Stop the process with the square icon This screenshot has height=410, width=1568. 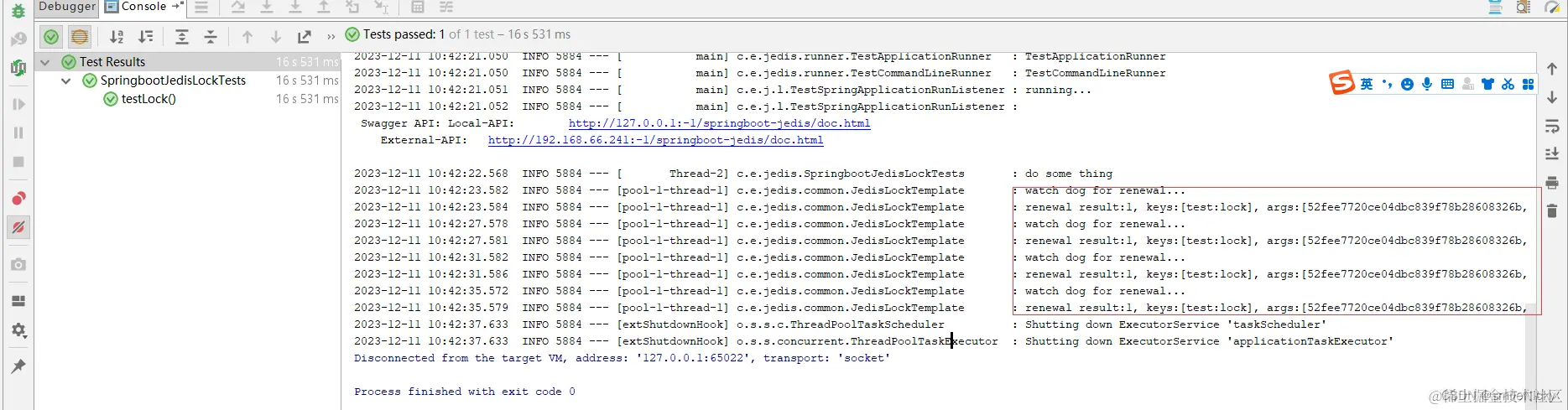[x=18, y=162]
